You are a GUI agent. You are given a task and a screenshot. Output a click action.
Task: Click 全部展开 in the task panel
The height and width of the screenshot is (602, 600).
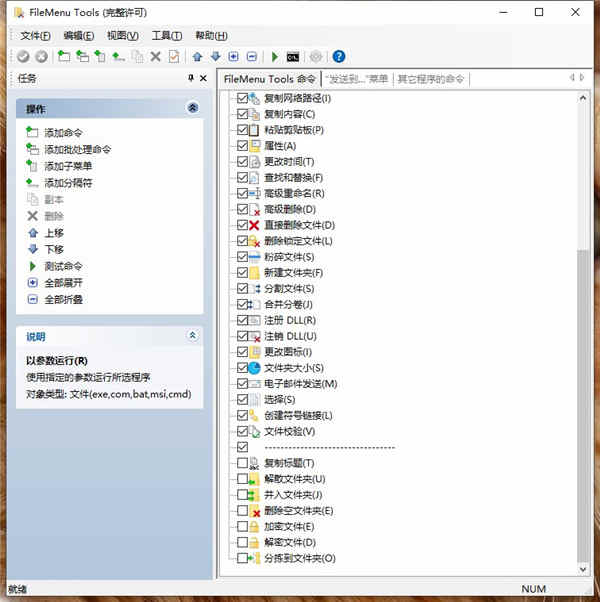pos(63,283)
